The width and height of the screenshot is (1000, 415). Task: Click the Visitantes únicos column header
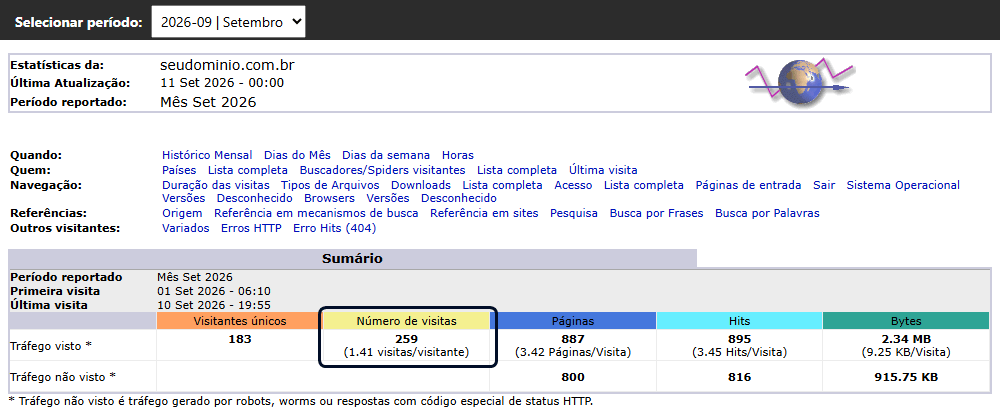pyautogui.click(x=240, y=321)
